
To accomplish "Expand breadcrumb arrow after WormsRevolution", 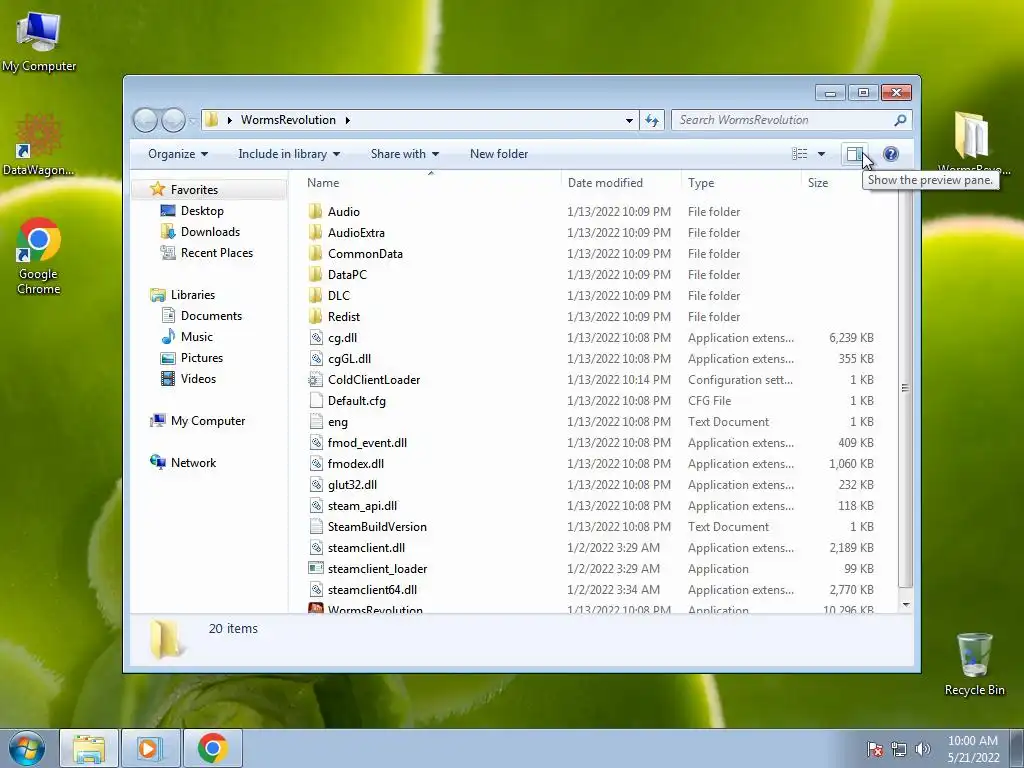I will pos(347,120).
